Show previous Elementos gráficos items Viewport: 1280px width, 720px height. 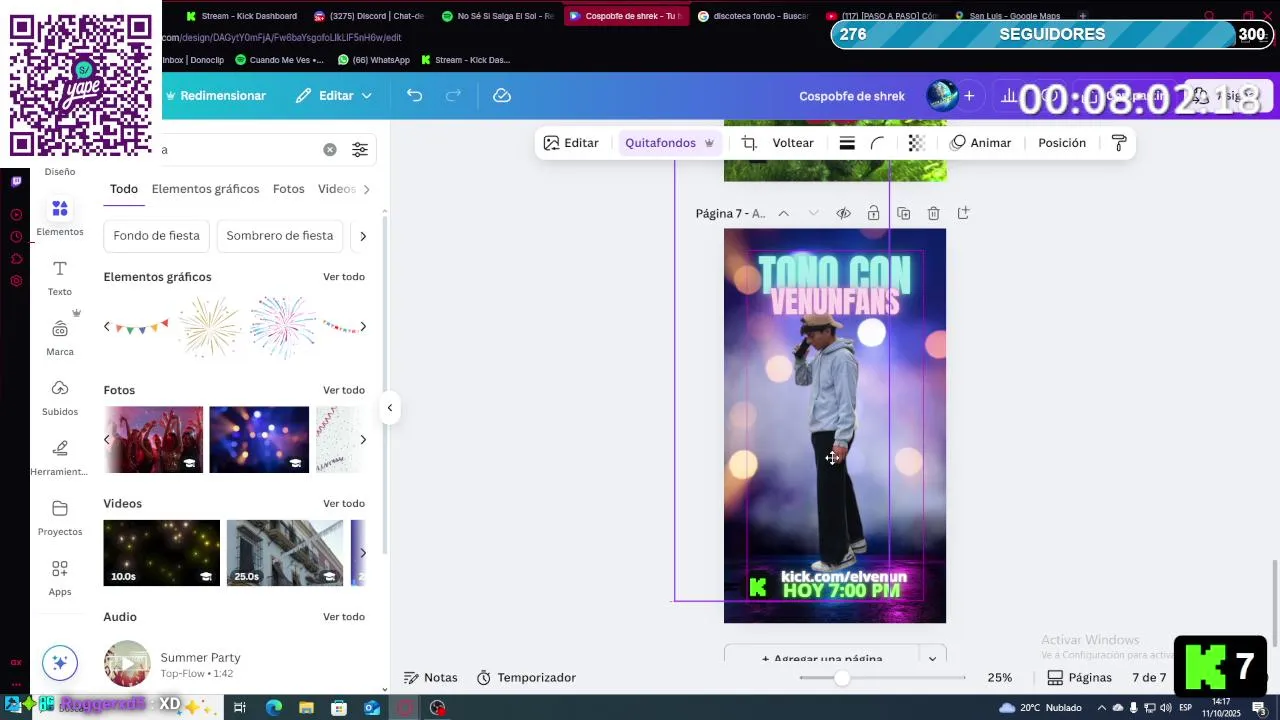pyautogui.click(x=107, y=327)
